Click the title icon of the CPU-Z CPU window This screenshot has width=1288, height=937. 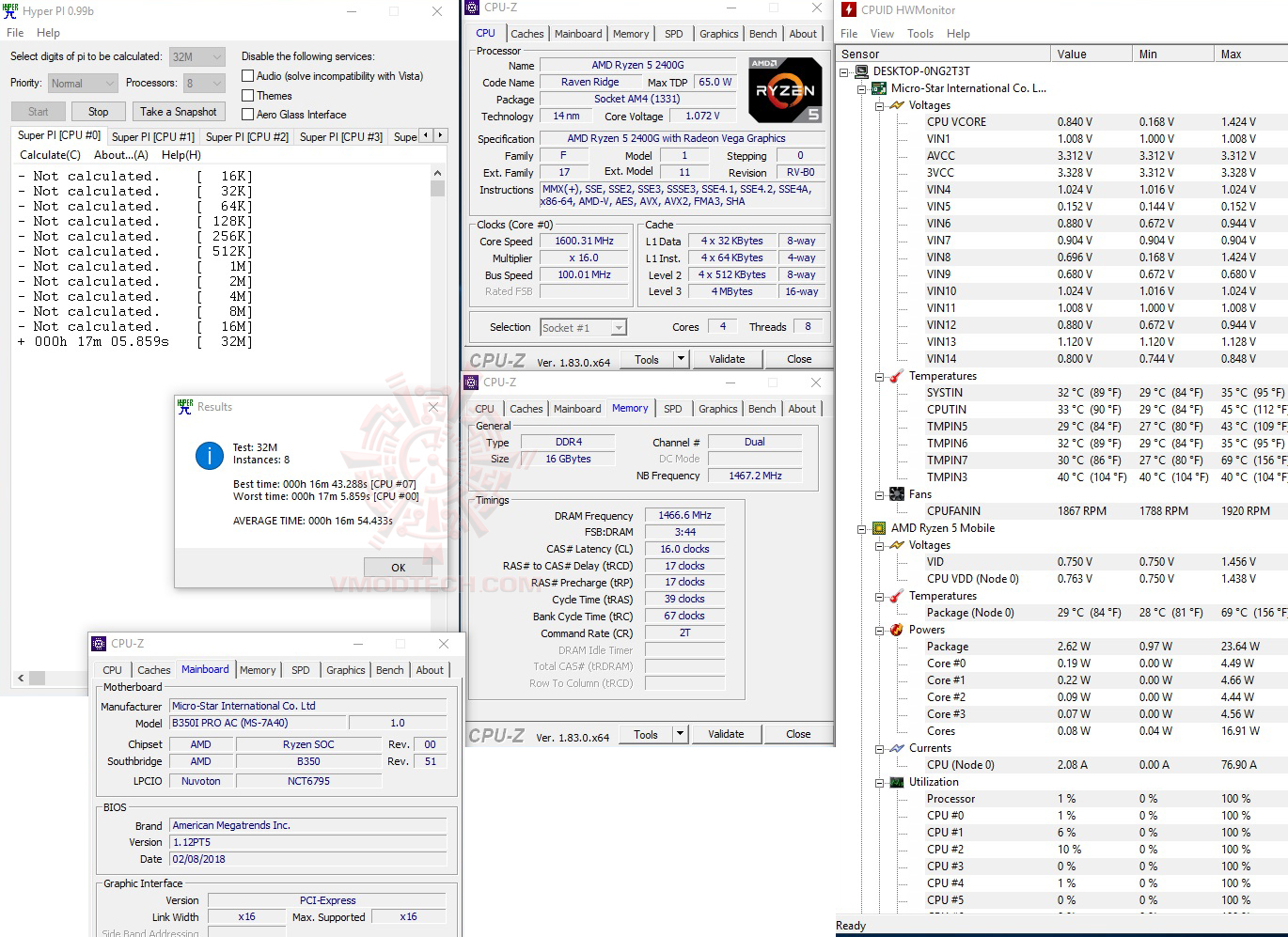[x=473, y=8]
